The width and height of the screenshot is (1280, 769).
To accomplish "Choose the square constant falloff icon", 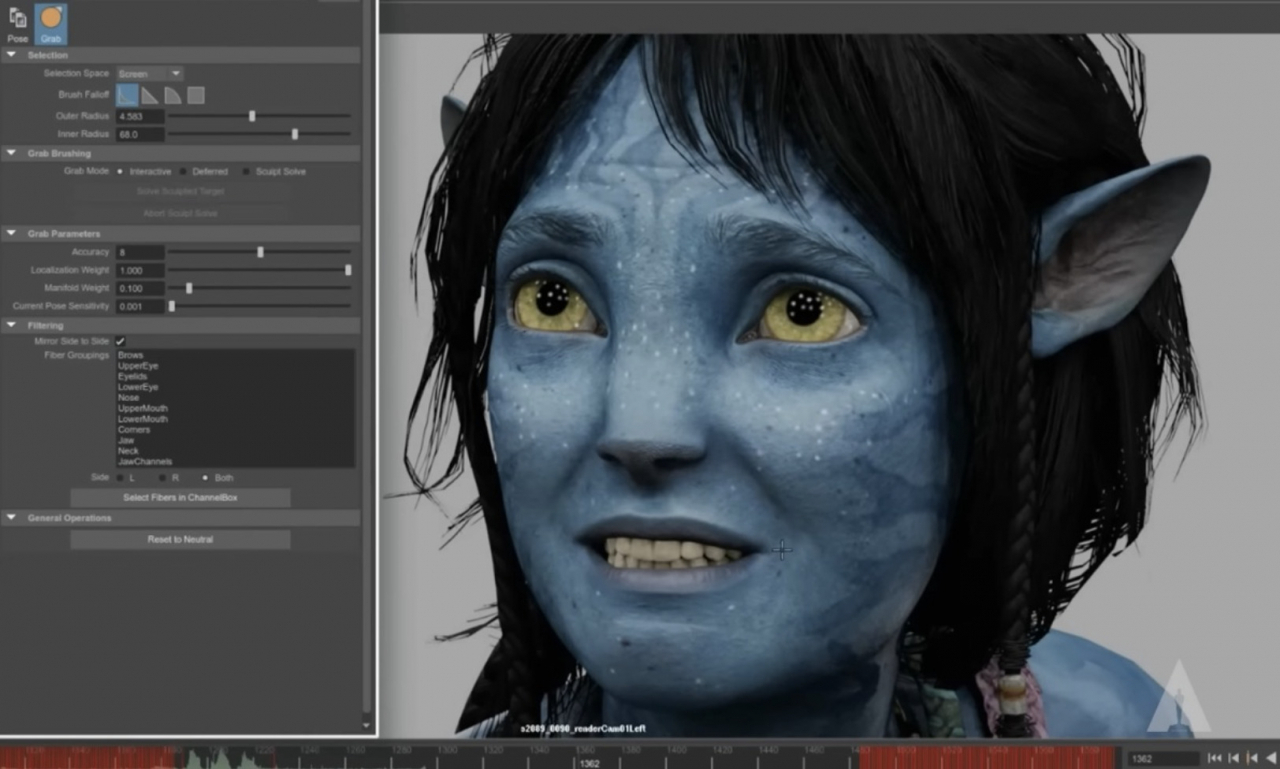I will [x=196, y=95].
